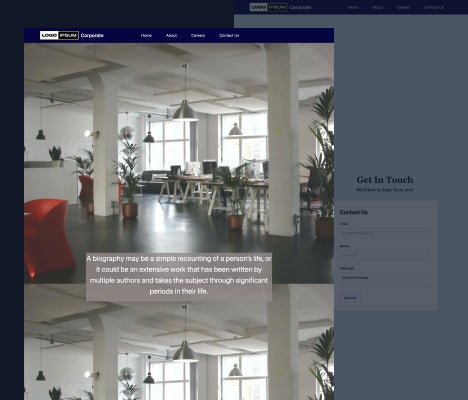Open Home in the foreground page navbar
Screen dimensions: 468x400
(x=146, y=35)
